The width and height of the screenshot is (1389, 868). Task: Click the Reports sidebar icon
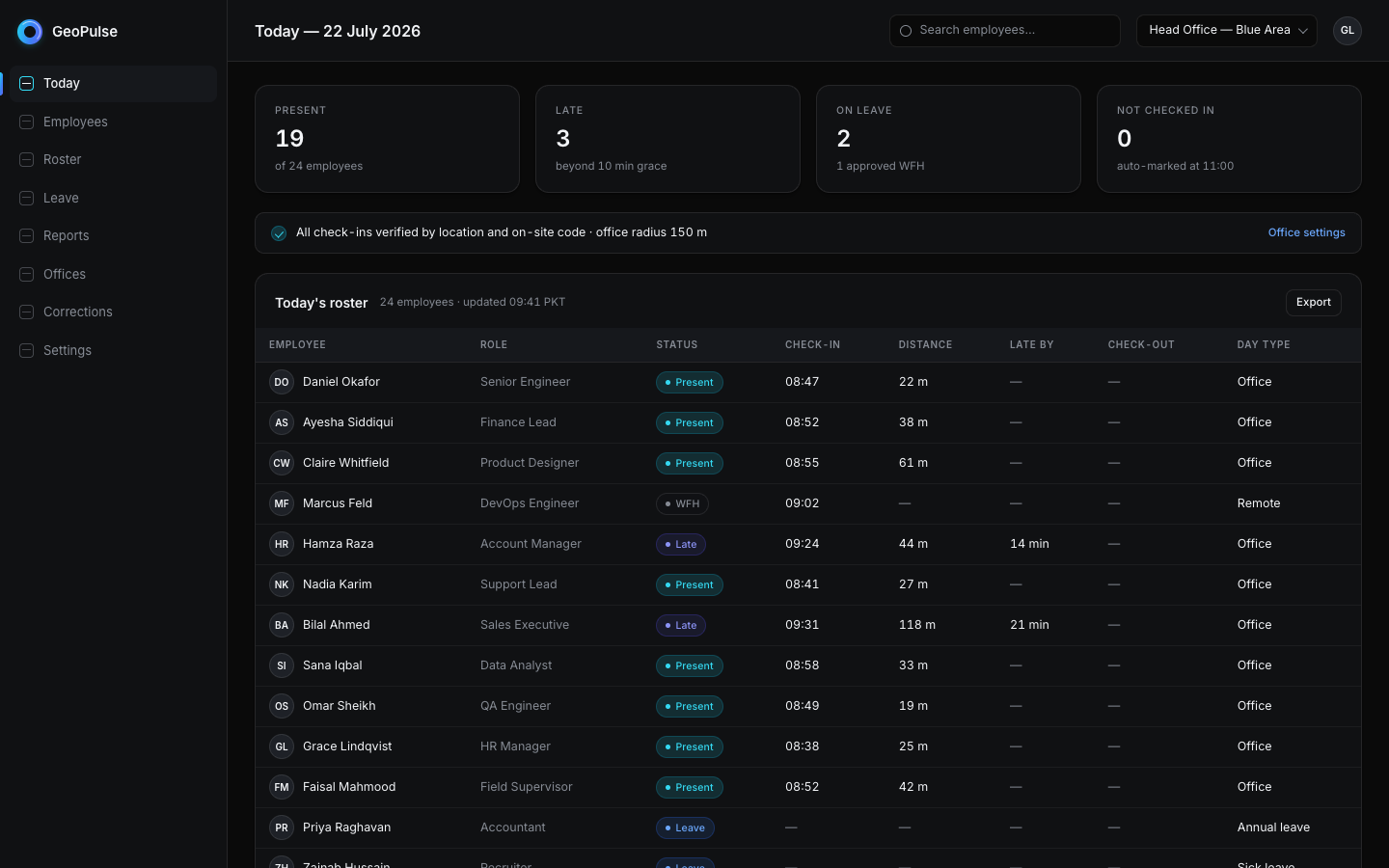click(27, 236)
